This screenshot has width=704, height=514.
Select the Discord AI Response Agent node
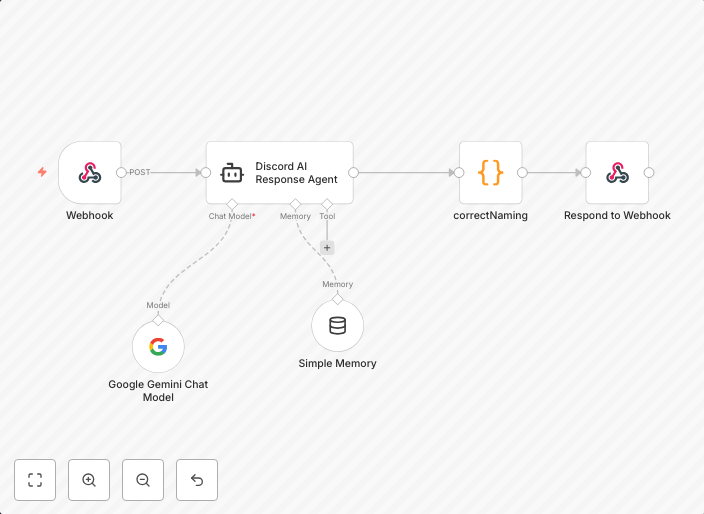279,173
